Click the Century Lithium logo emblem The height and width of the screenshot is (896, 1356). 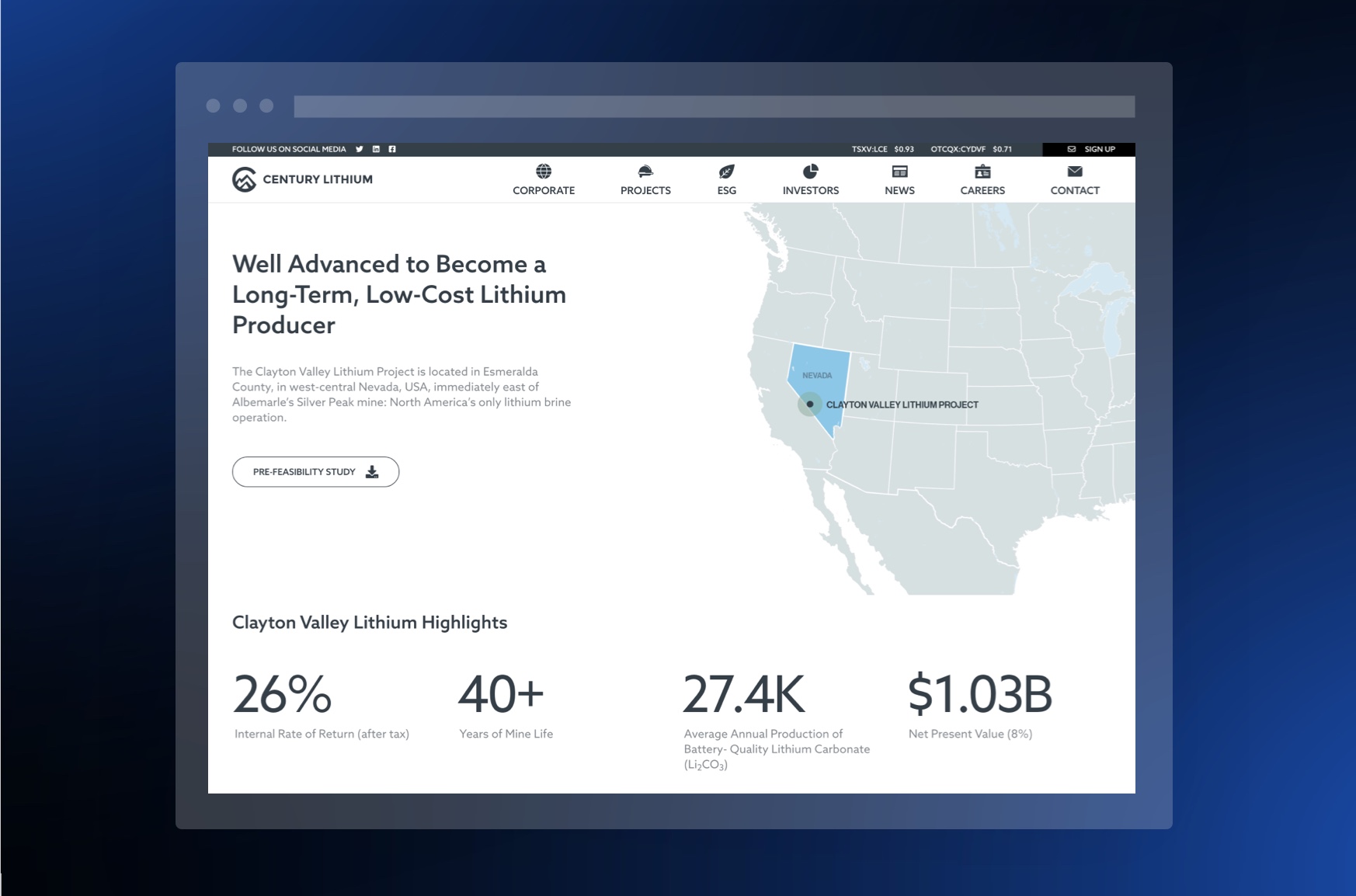click(244, 179)
